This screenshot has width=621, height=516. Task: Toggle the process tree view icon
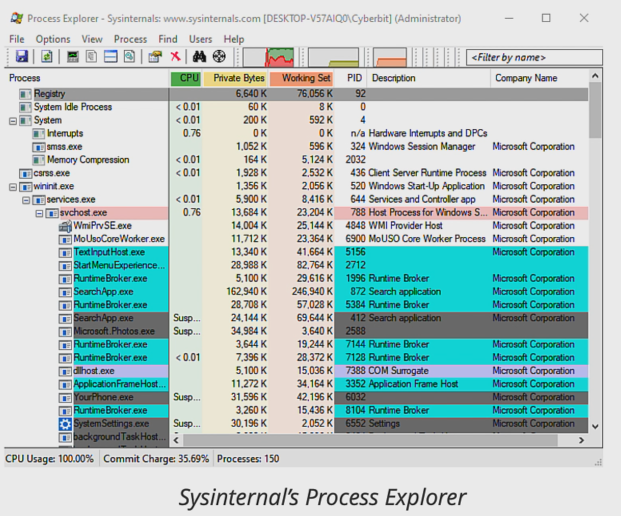pos(91,57)
